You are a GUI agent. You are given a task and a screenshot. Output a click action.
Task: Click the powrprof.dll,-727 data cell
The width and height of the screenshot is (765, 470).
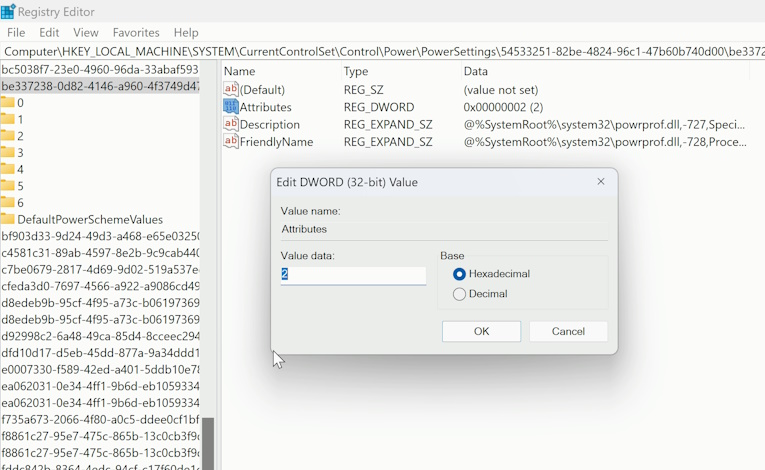[x=604, y=124]
